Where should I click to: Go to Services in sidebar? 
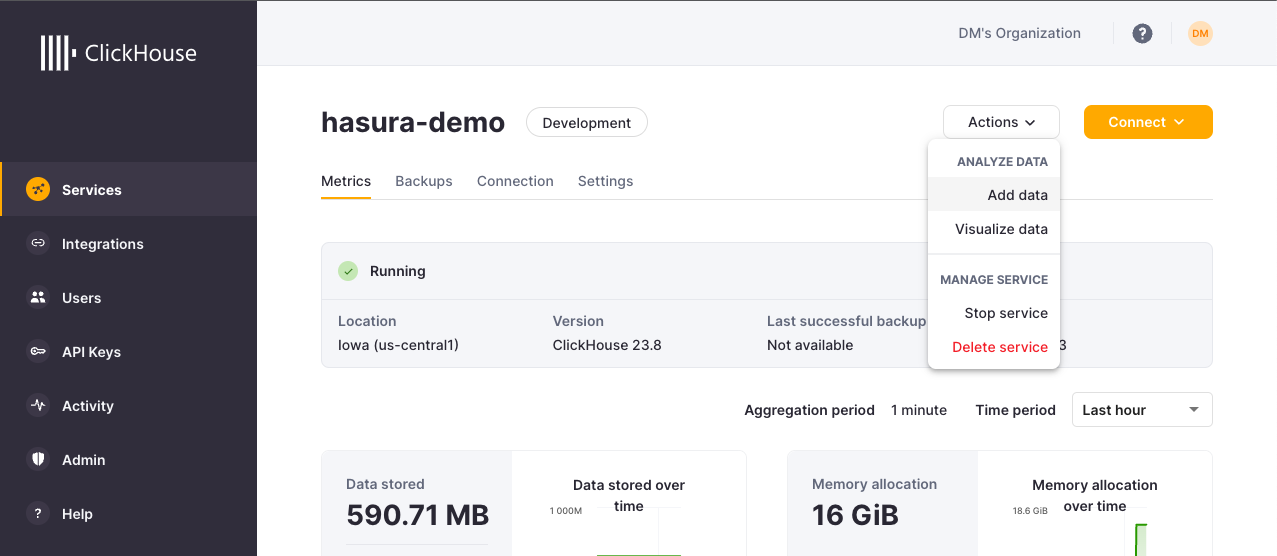128,189
